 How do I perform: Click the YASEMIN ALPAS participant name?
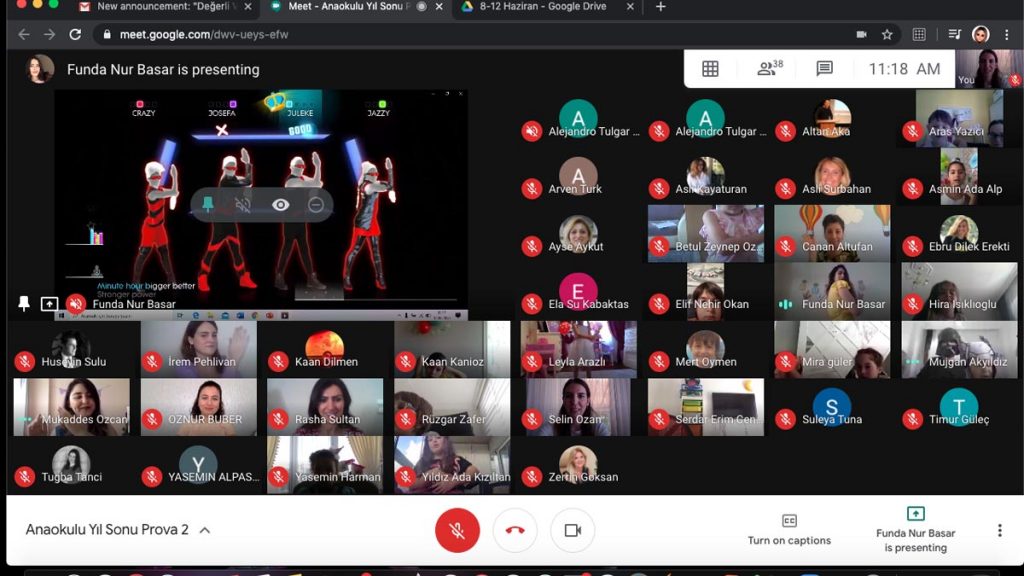(x=214, y=477)
